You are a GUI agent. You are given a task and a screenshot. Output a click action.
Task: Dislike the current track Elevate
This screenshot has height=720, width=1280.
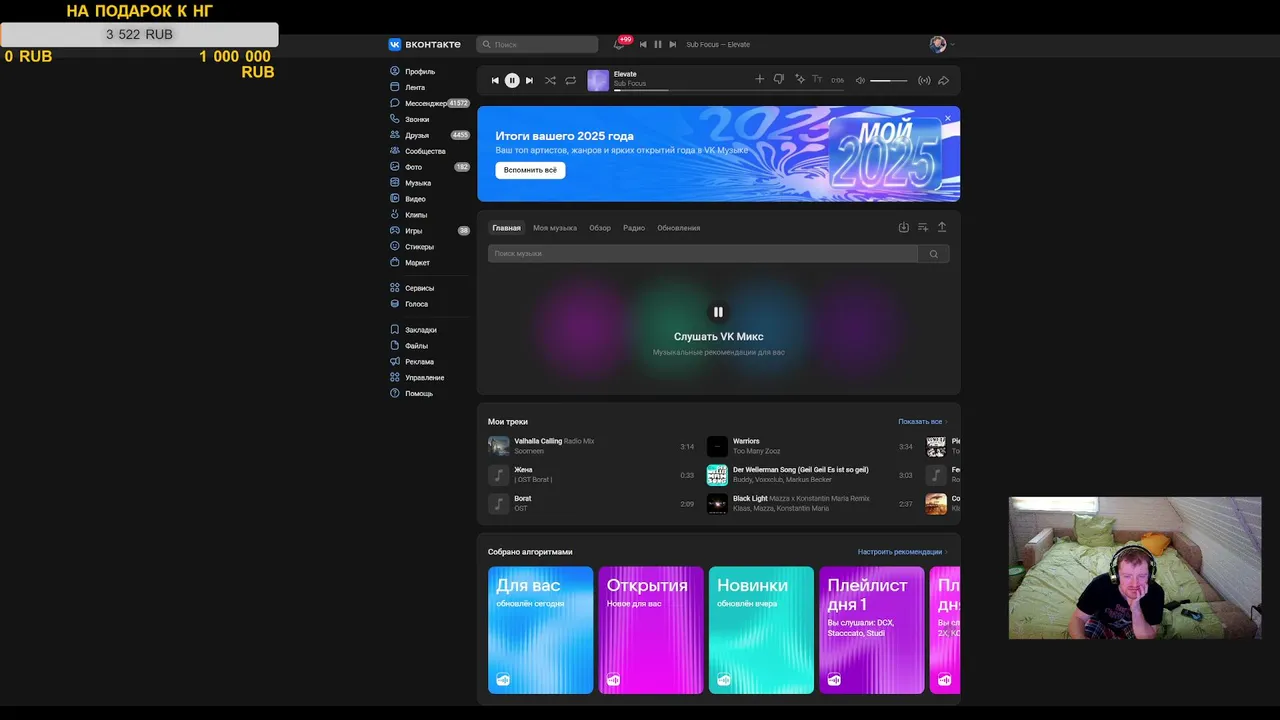(x=778, y=80)
